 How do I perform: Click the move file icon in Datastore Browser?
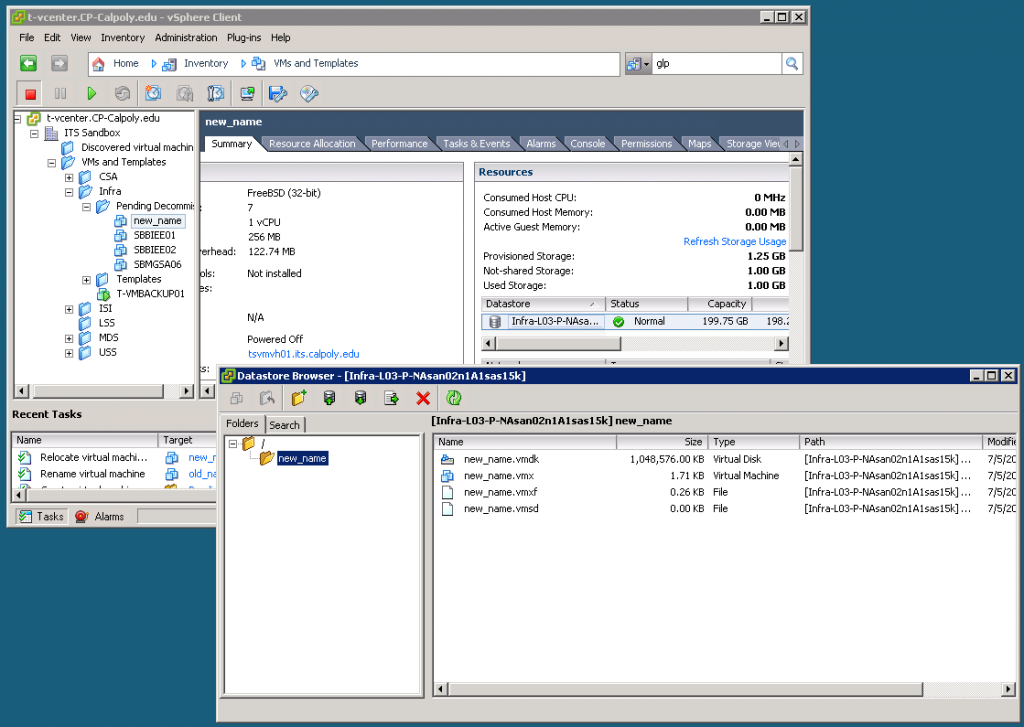391,398
